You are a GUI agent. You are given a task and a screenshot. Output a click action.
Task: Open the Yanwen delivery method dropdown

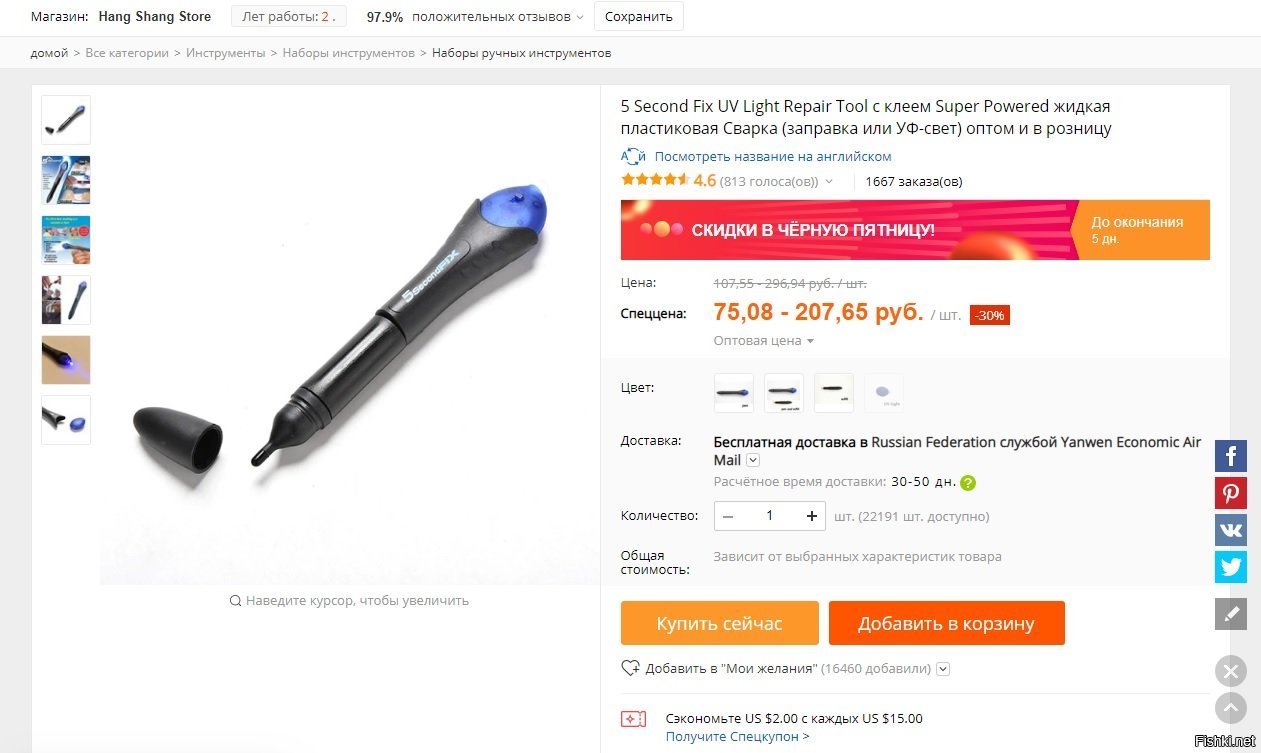(753, 460)
